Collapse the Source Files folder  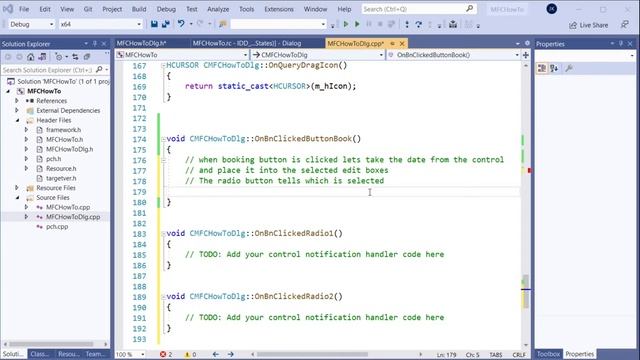click(x=18, y=198)
